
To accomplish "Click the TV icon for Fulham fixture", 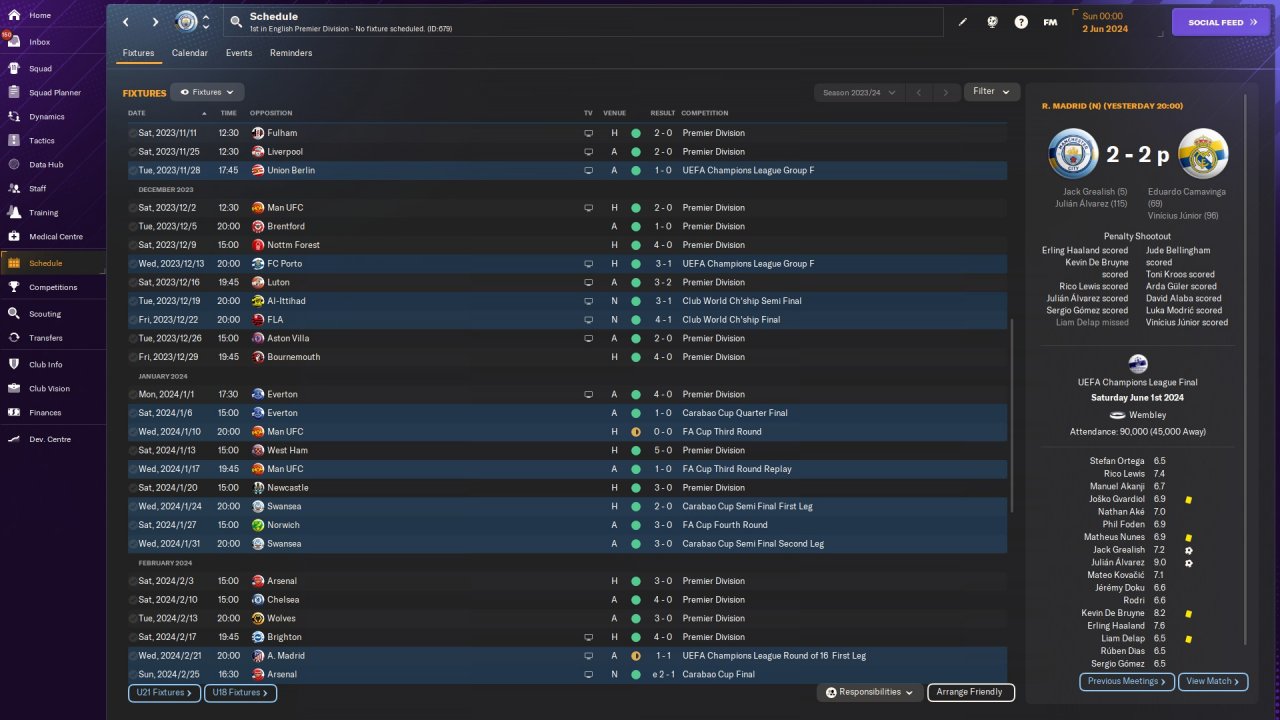I will pyautogui.click(x=588, y=133).
